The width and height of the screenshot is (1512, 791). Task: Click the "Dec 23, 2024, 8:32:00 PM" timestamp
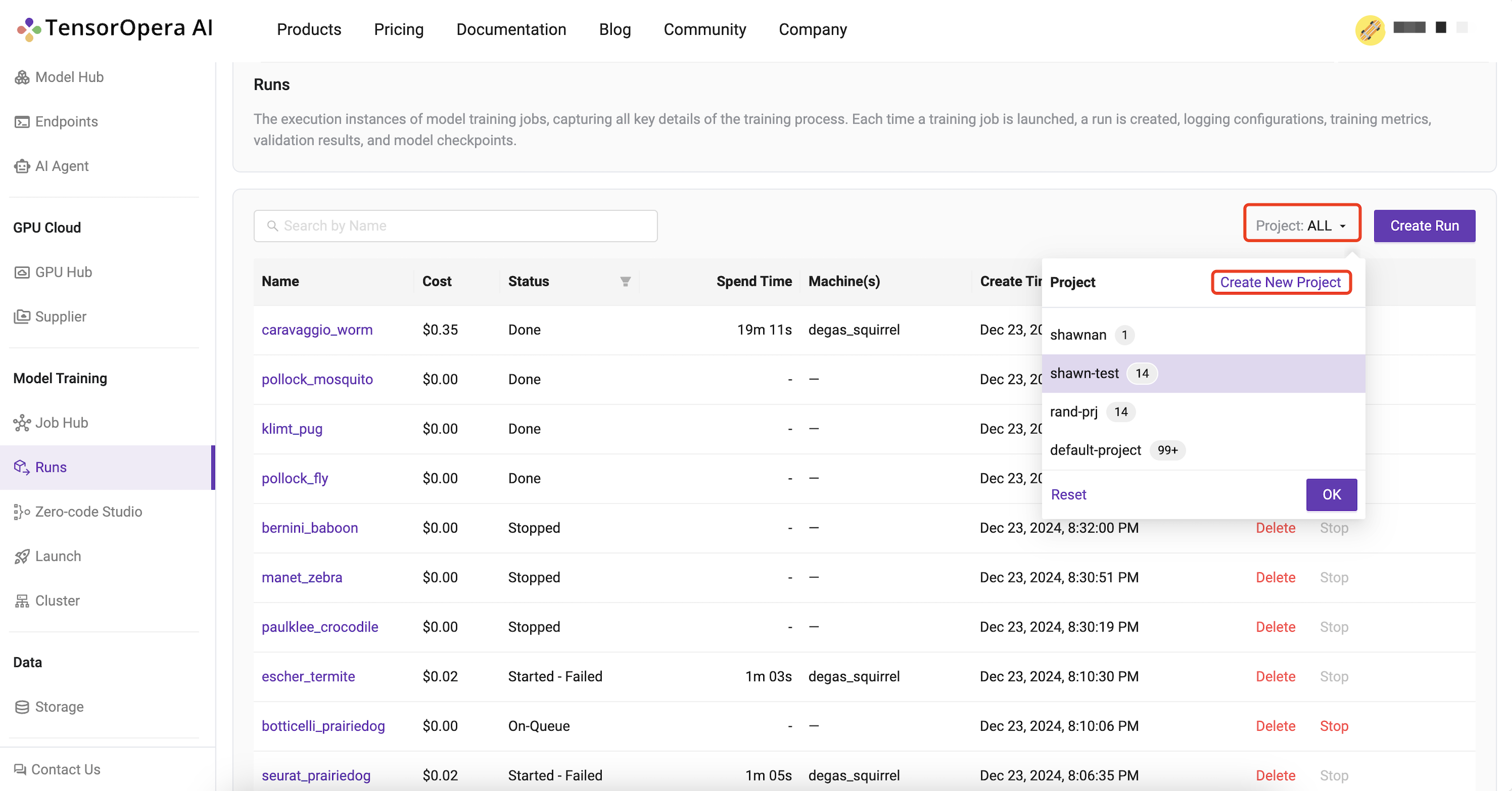(1059, 528)
